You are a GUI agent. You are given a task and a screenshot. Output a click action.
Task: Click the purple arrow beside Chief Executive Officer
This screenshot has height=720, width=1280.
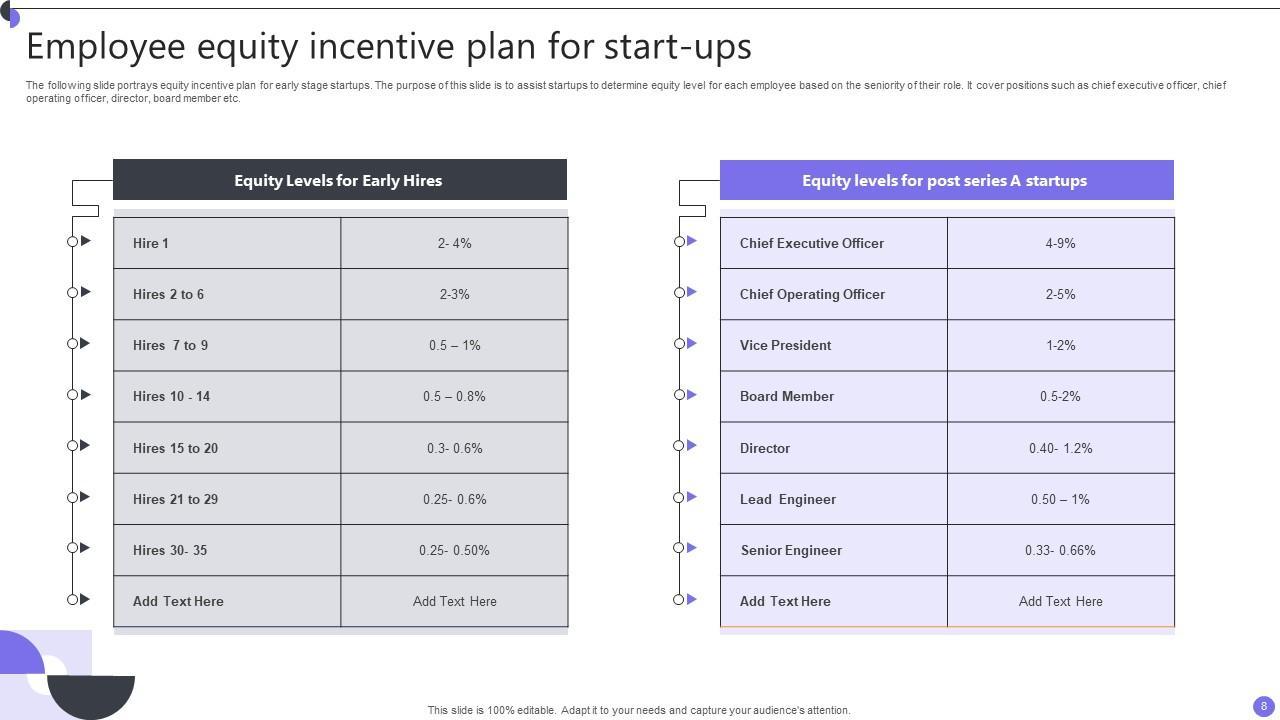pos(692,241)
